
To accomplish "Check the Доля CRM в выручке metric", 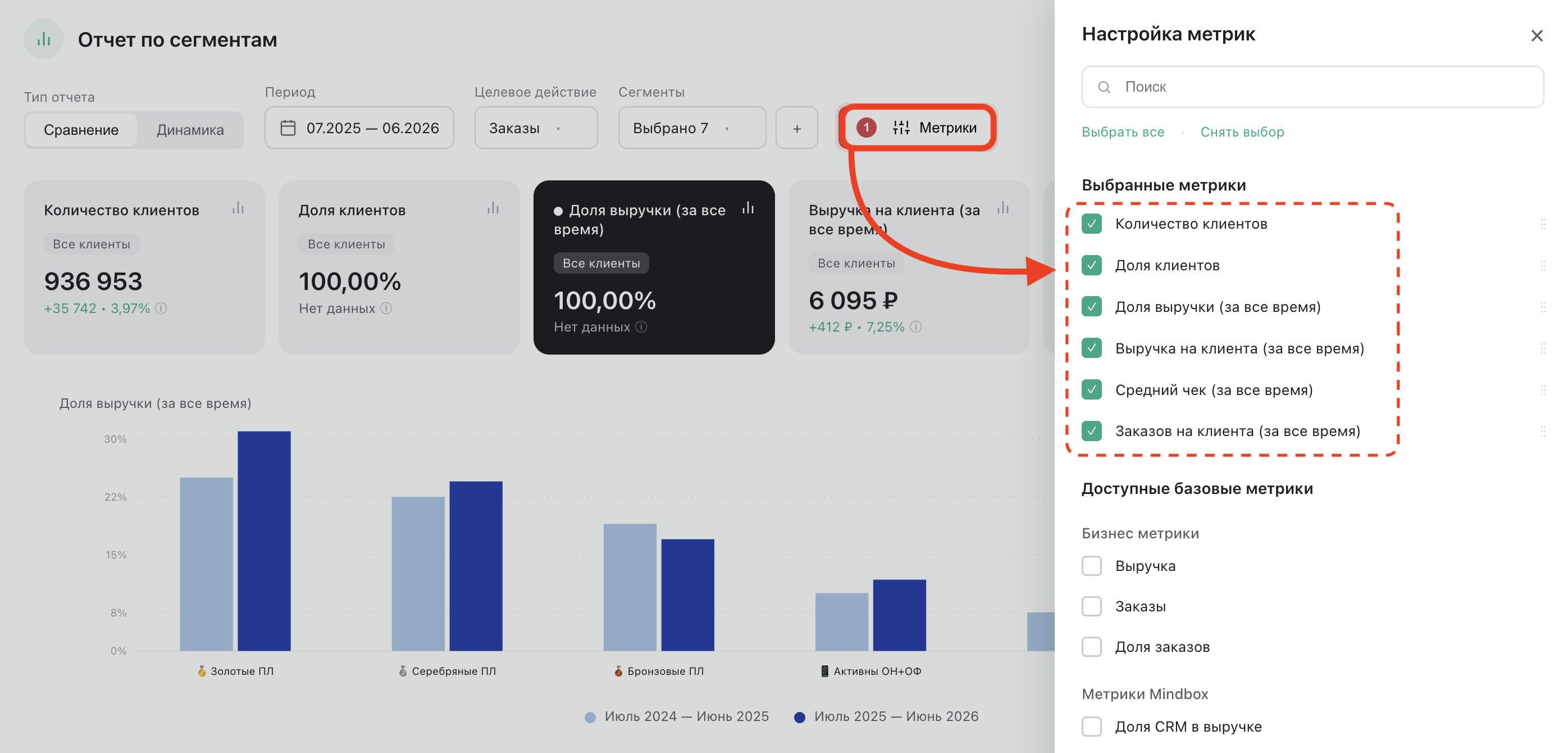I will pos(1091,727).
